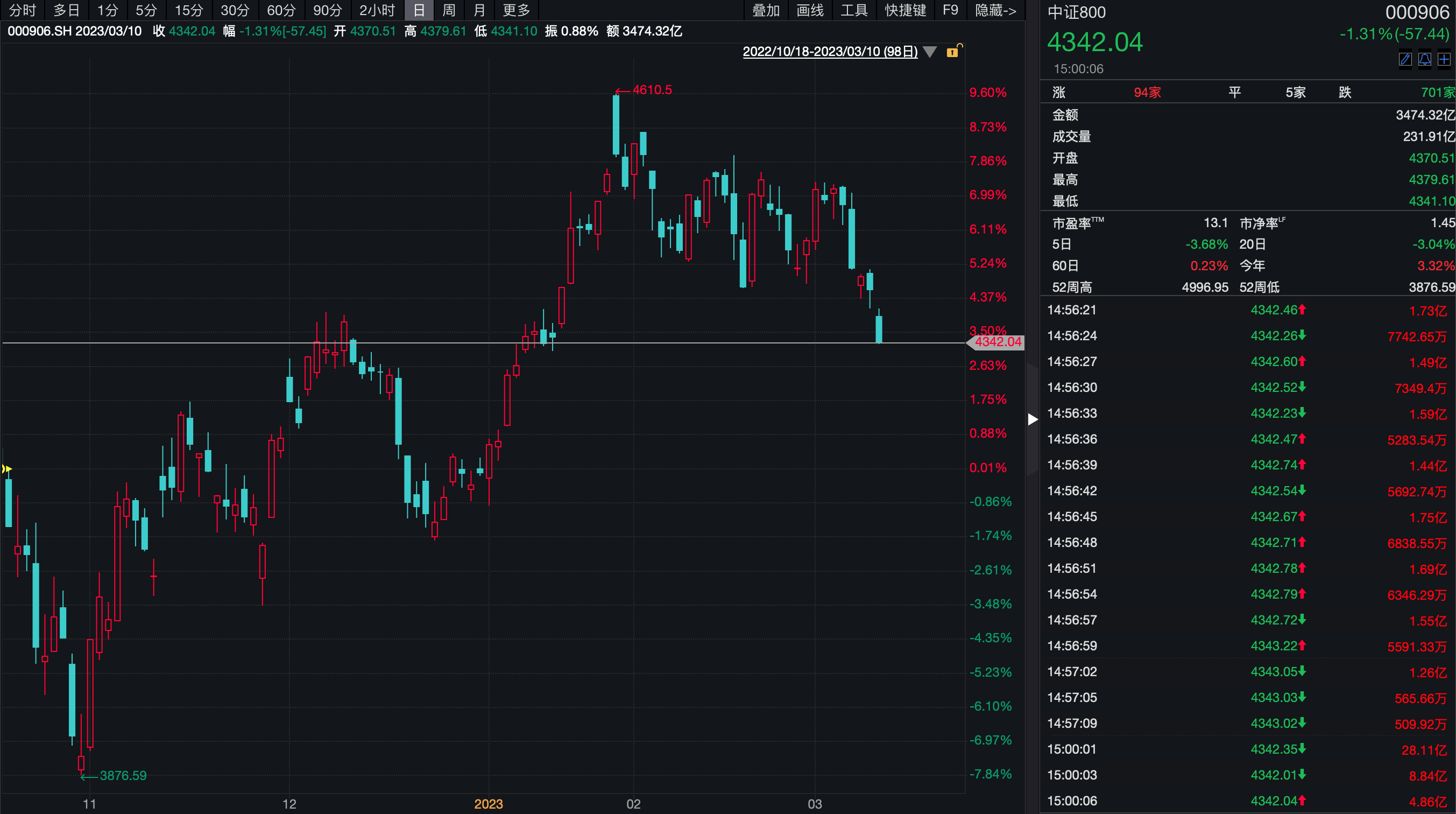Screen dimensions: 1456x814
Task: Select the 60分 interval tab
Action: 281,10
